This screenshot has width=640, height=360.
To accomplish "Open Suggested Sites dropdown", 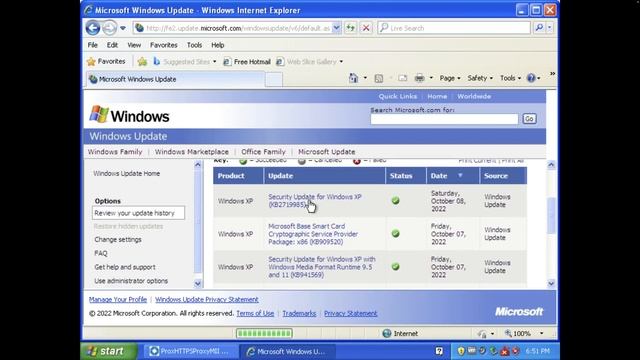I will pos(185,62).
